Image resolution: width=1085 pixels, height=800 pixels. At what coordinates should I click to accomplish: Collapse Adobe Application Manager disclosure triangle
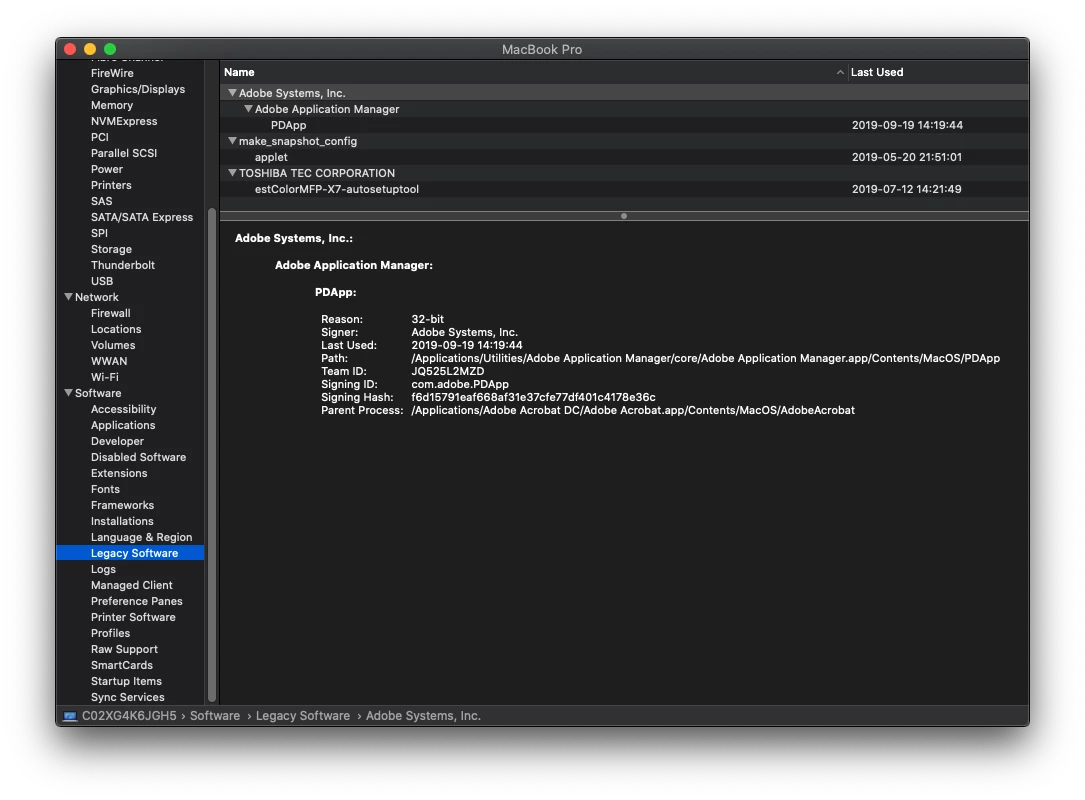[248, 109]
